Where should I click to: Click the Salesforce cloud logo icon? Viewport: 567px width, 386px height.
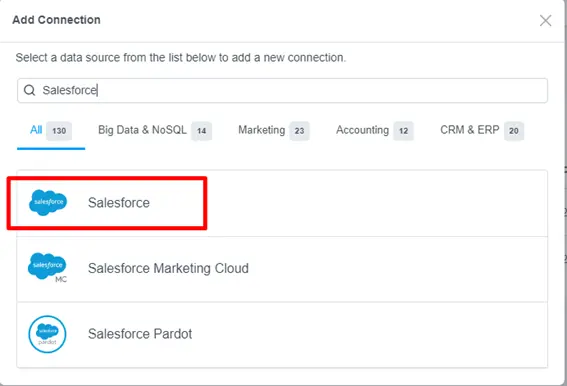coord(48,203)
